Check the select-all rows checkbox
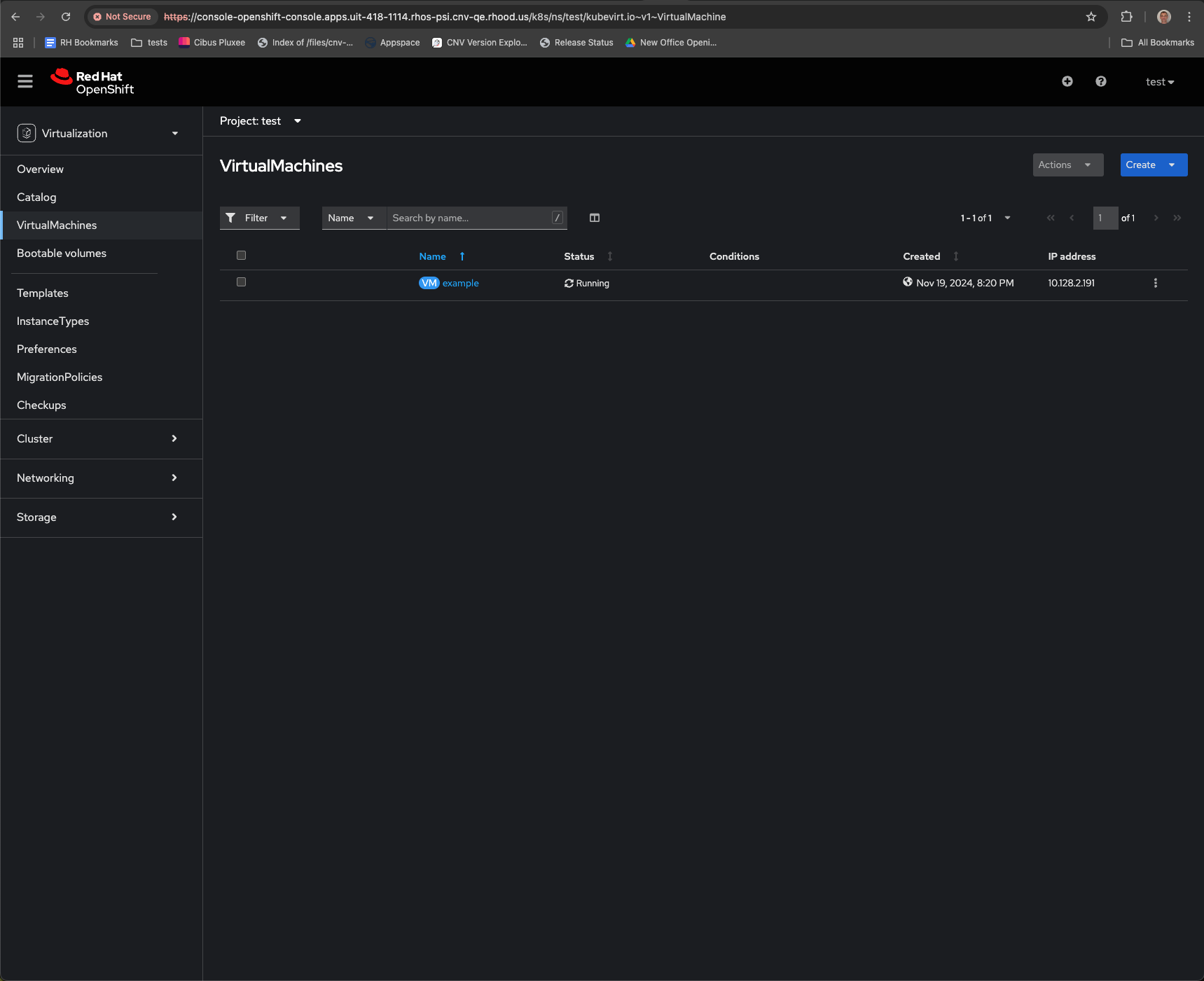Viewport: 1204px width, 981px height. pyautogui.click(x=241, y=256)
